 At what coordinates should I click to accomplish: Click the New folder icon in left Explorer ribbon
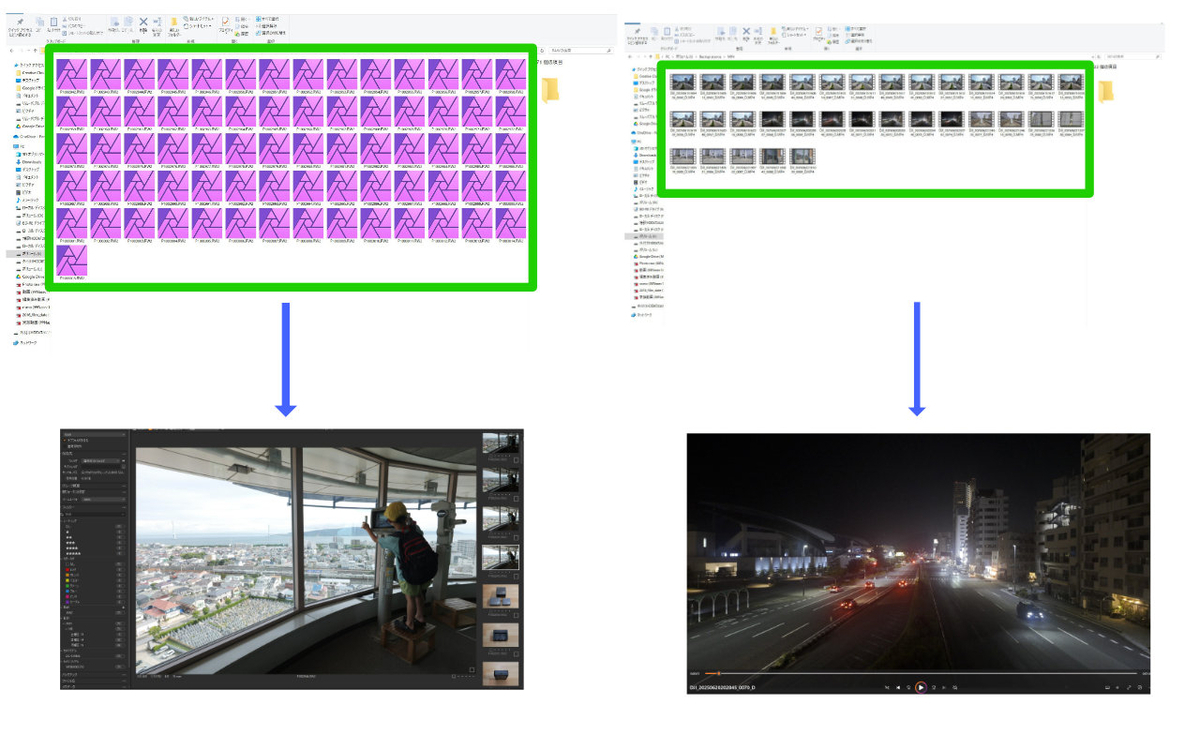tap(174, 24)
